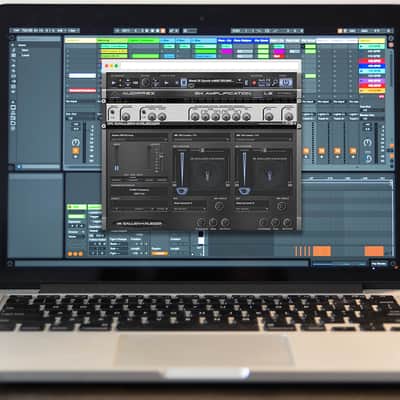Select the large orange note block at the editor's right
Viewport: 400px width, 400px height.
pos(374,251)
